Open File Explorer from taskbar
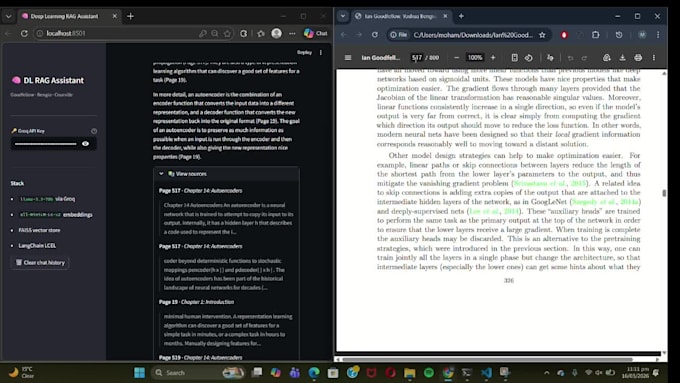 [409, 373]
